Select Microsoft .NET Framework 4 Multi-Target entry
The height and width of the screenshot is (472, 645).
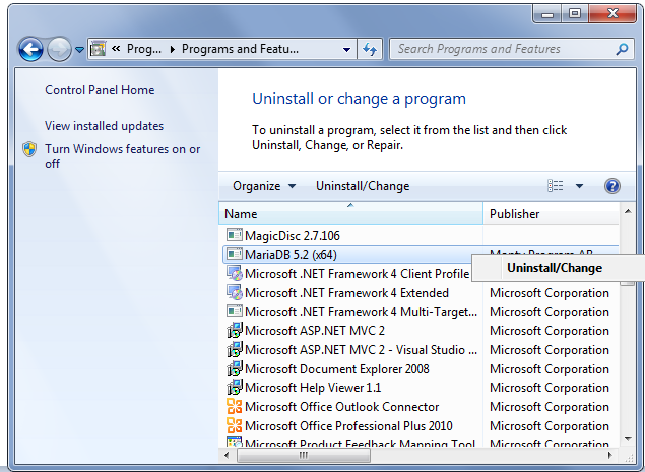pyautogui.click(x=361, y=312)
